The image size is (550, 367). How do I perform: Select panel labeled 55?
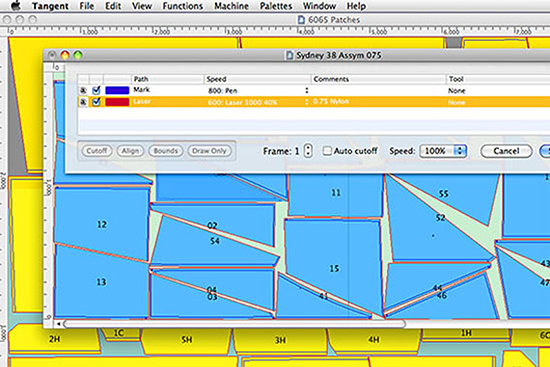444,193
